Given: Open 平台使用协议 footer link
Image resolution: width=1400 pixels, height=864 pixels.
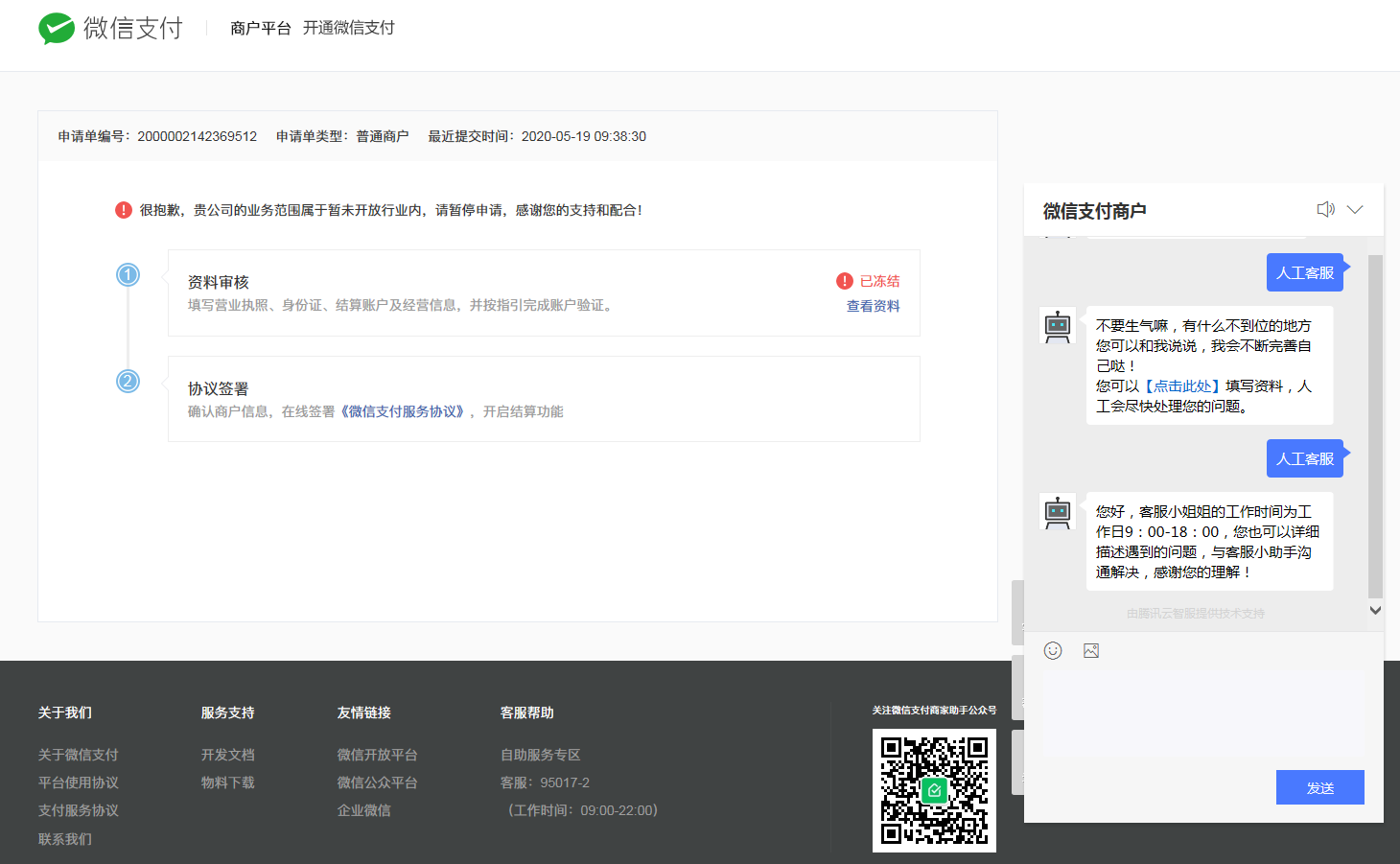Looking at the screenshot, I should (x=79, y=782).
